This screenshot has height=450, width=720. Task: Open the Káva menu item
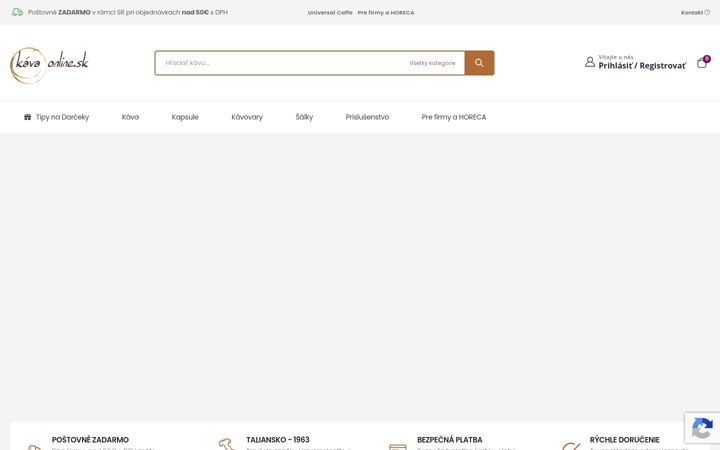pyautogui.click(x=130, y=117)
